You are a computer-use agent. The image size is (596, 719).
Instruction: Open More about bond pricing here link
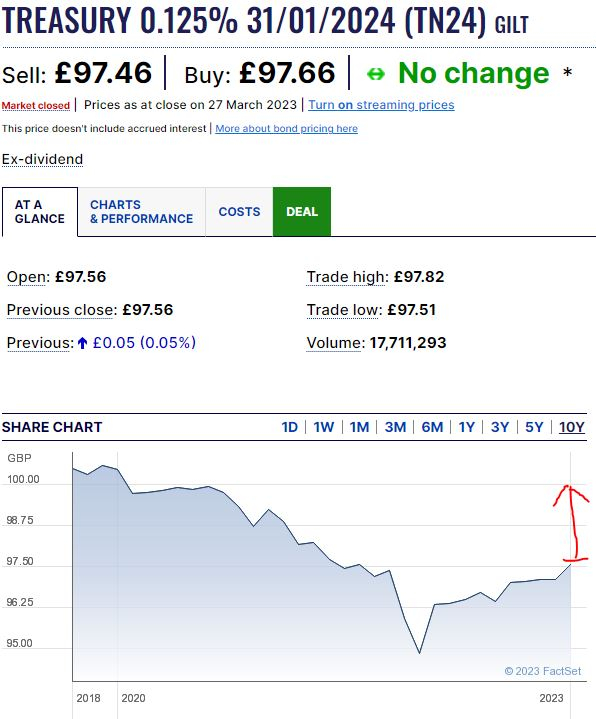tap(287, 128)
